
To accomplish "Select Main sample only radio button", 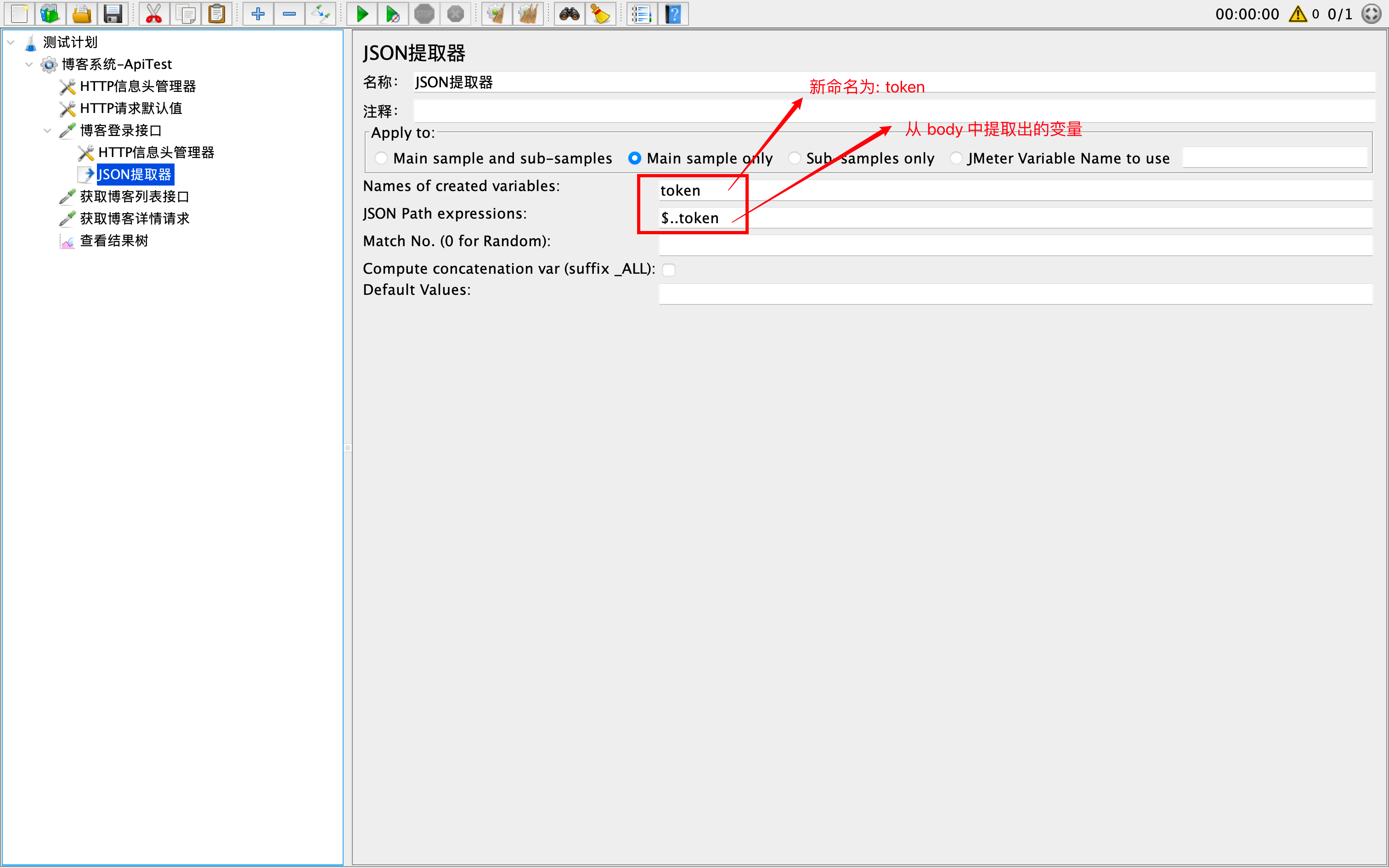I will pyautogui.click(x=634, y=158).
